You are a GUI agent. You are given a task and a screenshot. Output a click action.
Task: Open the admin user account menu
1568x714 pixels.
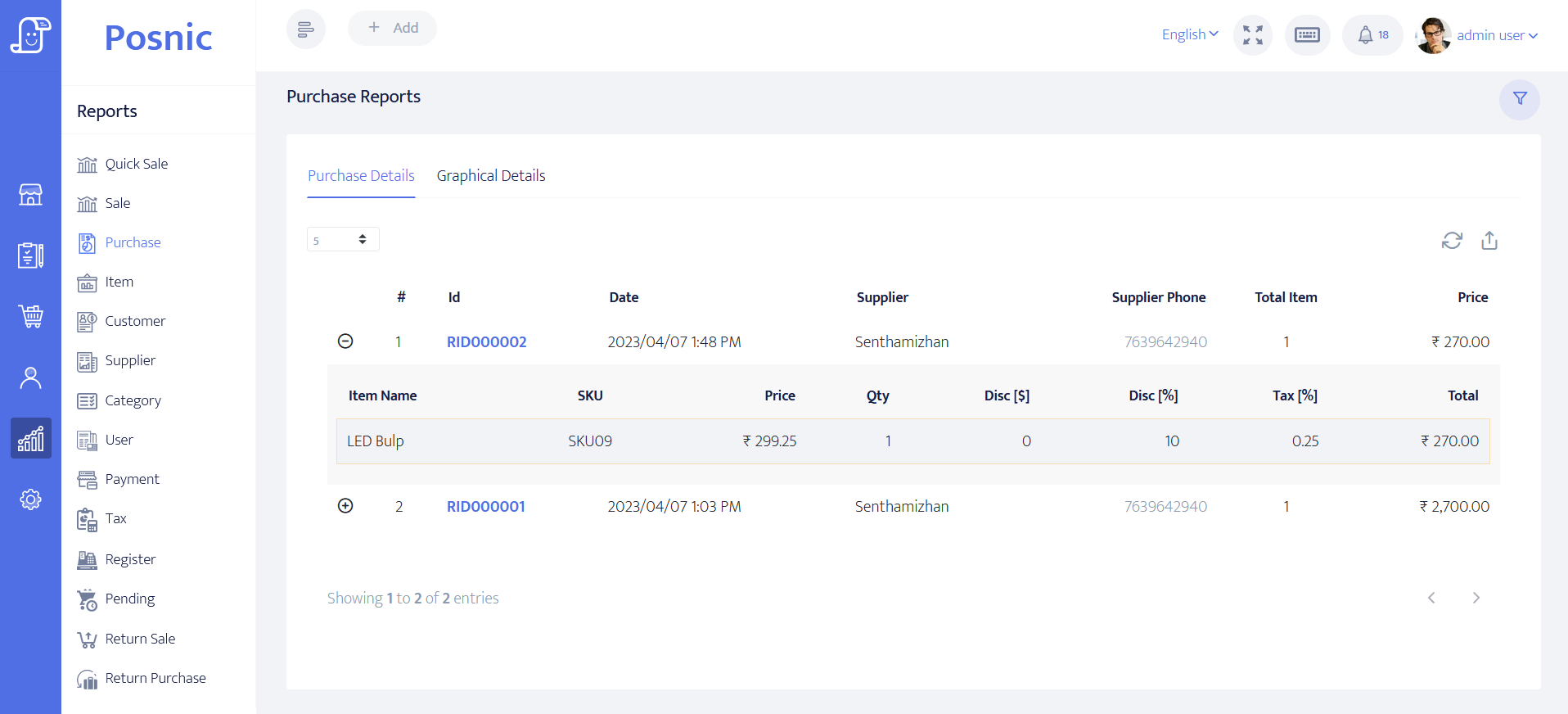pyautogui.click(x=1496, y=35)
